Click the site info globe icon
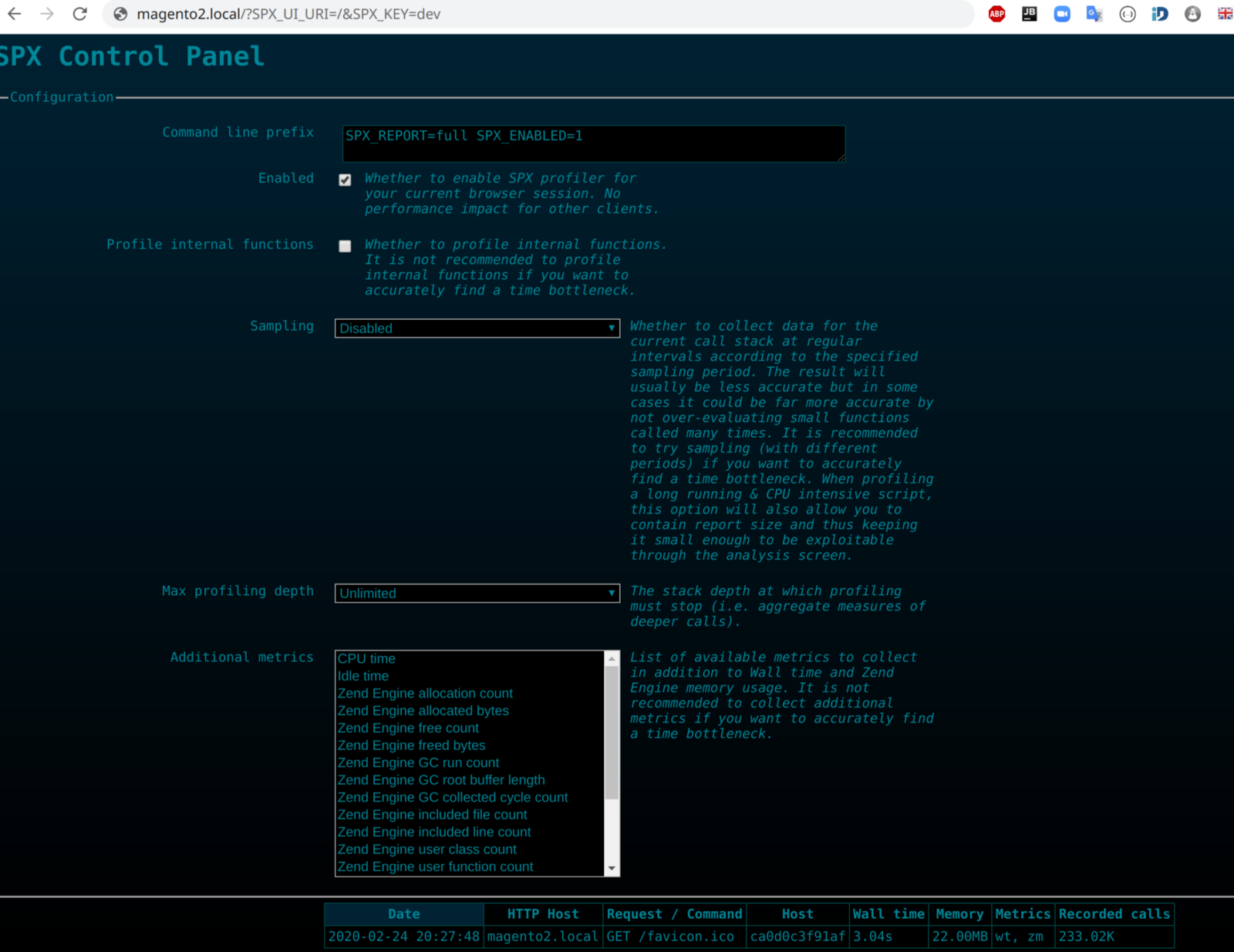The width and height of the screenshot is (1234, 952). coord(120,14)
